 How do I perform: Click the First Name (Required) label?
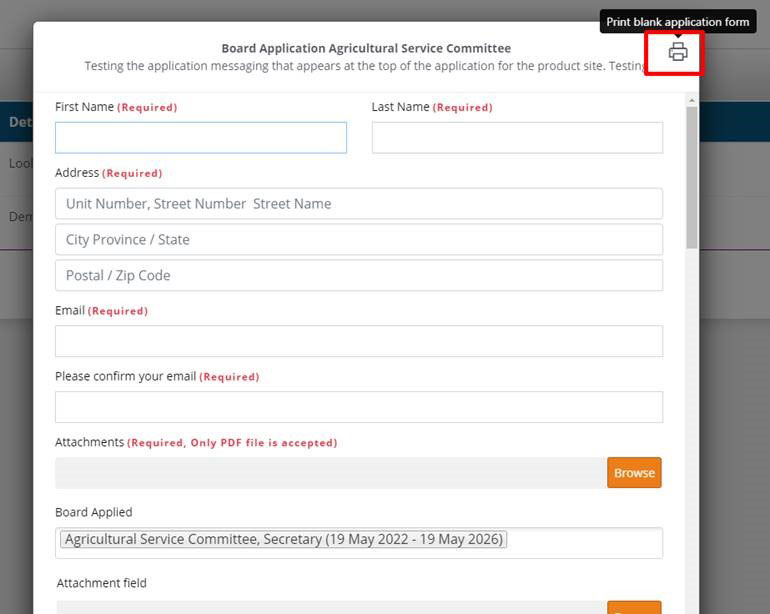(116, 107)
